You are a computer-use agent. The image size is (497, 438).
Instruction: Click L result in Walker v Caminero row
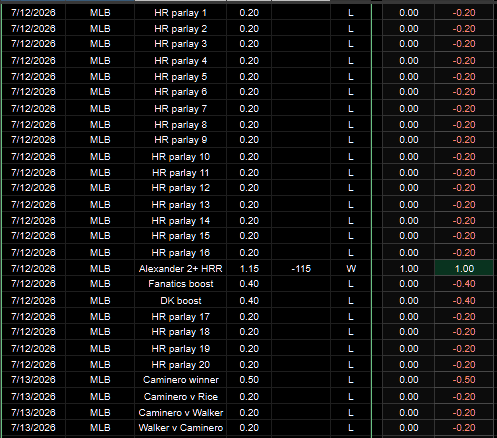[351, 428]
